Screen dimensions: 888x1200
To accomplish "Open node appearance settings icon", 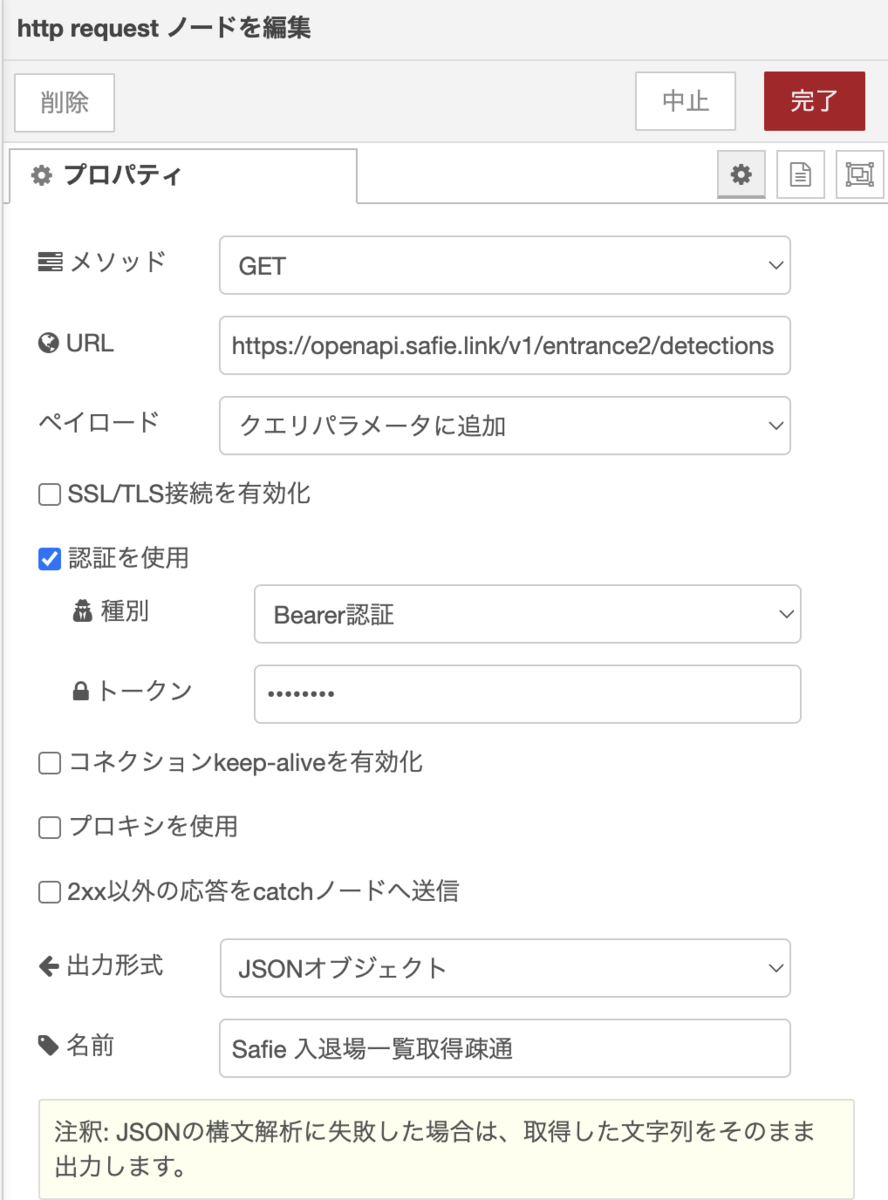I will [859, 175].
